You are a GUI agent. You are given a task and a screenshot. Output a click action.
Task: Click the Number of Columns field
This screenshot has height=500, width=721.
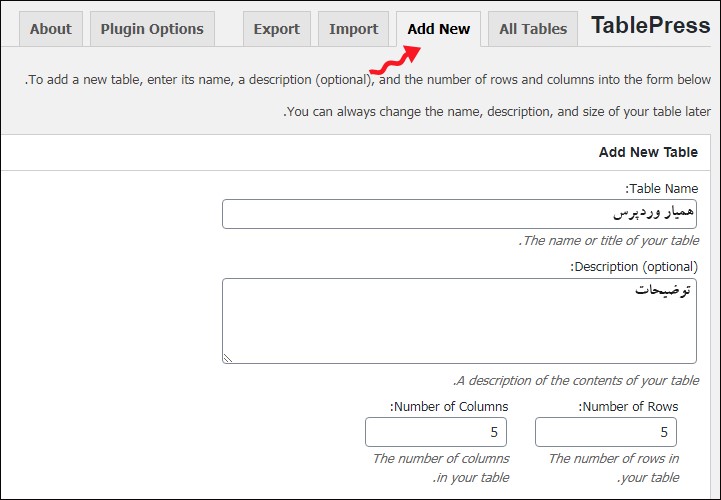[436, 432]
